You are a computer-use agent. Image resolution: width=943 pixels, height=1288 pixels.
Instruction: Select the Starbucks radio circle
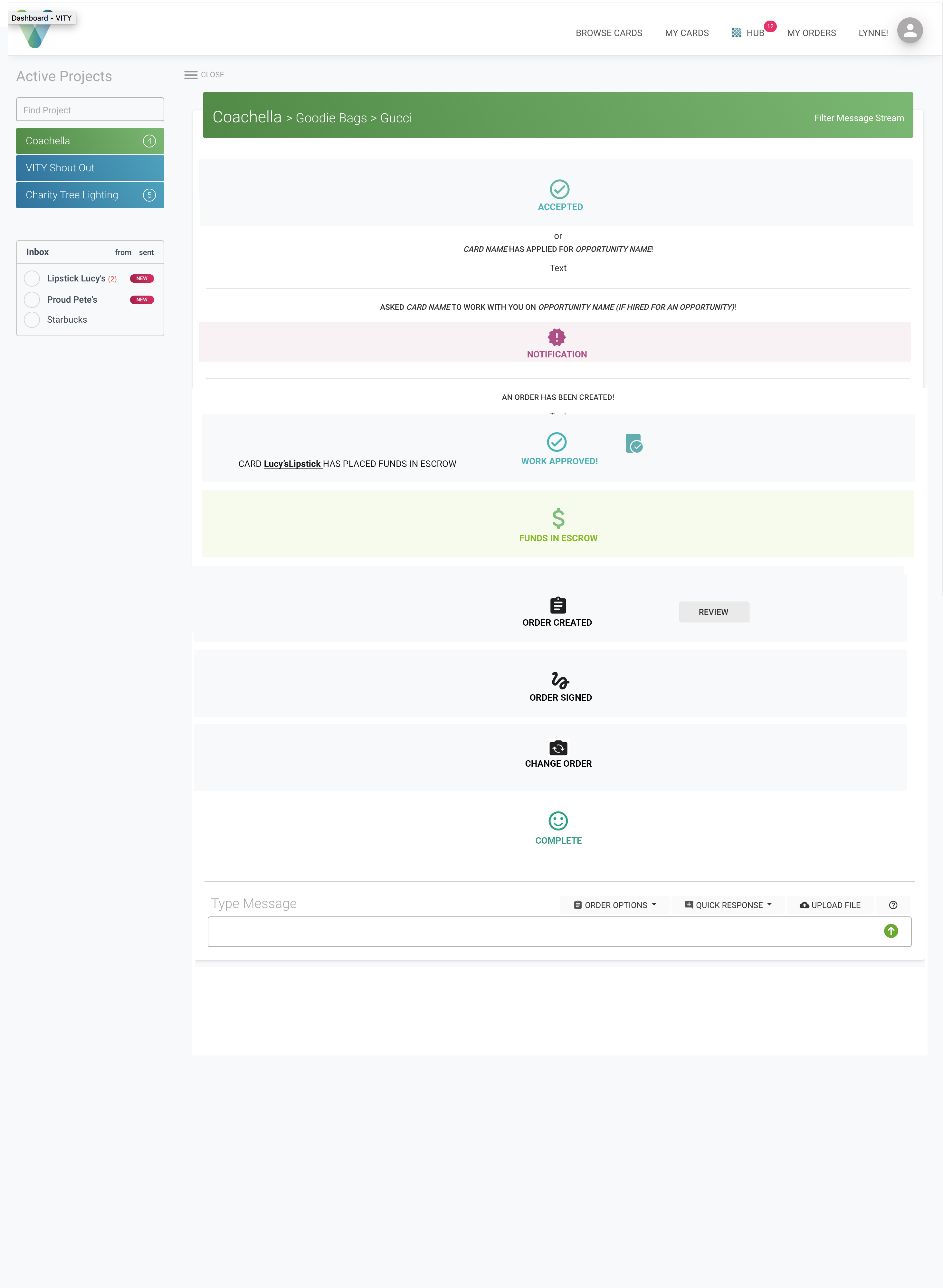[32, 319]
